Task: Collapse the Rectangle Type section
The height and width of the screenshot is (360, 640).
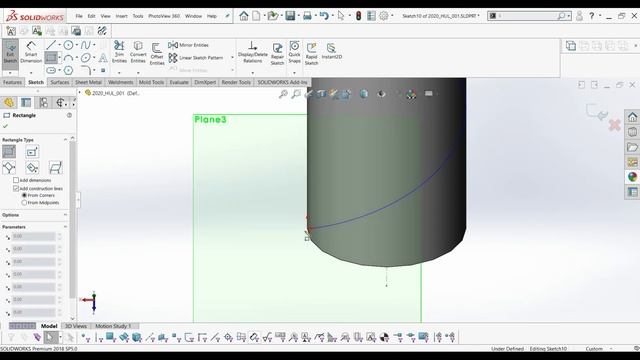Action: pos(65,140)
